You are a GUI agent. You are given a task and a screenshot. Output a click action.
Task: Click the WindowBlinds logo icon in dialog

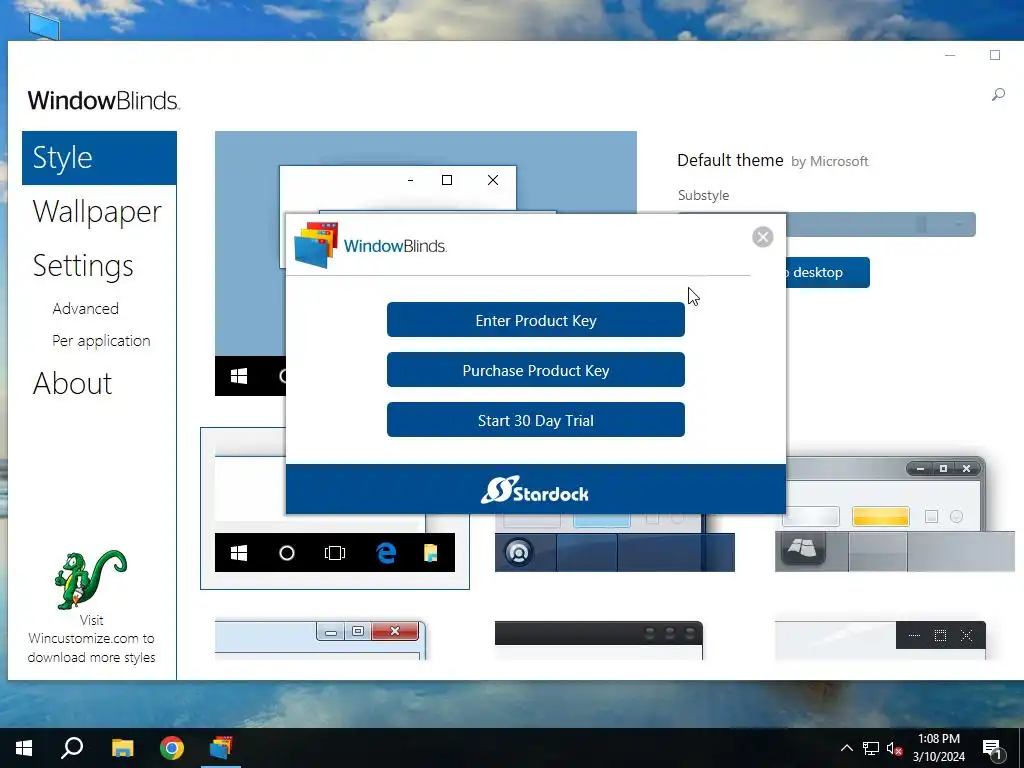click(316, 245)
